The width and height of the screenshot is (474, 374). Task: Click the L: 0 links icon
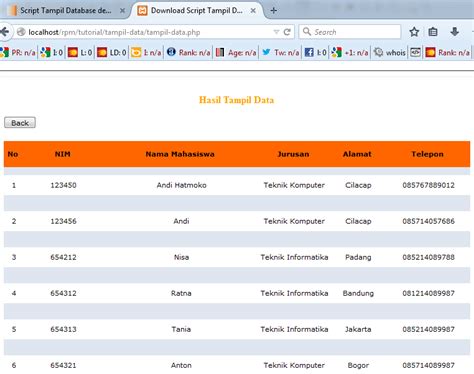click(73, 52)
